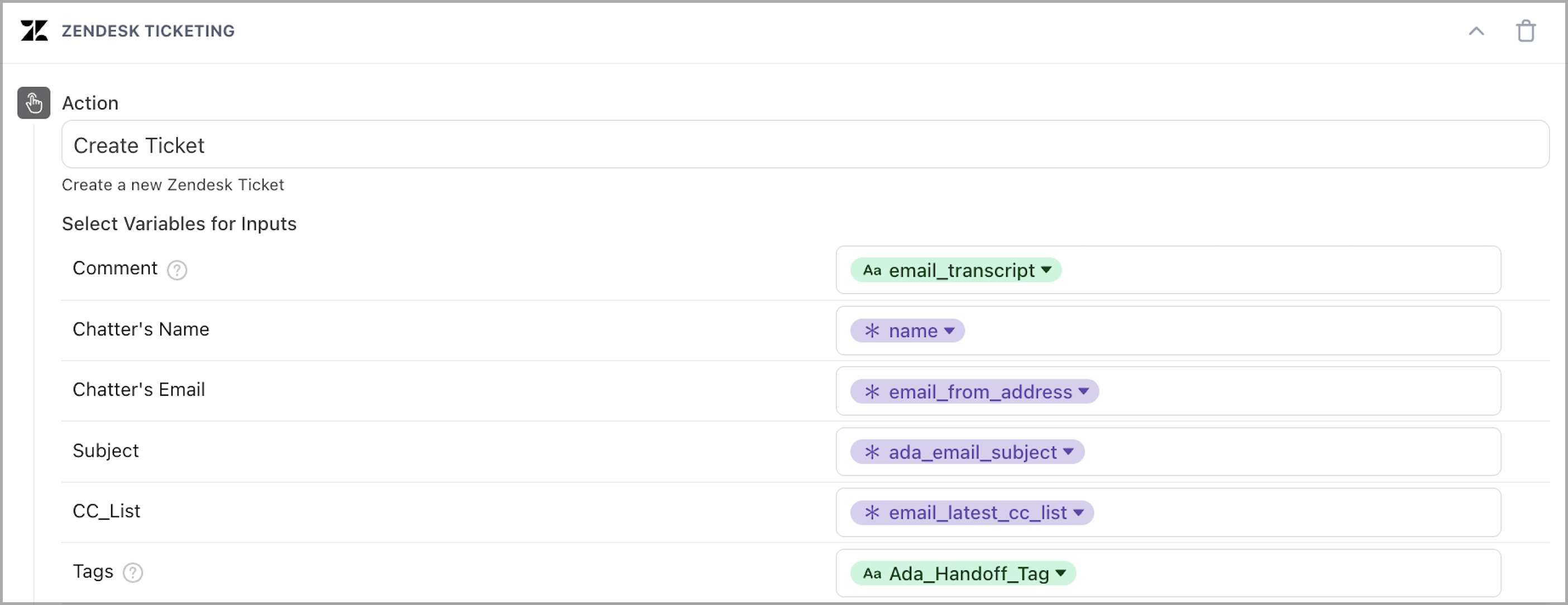Image resolution: width=1568 pixels, height=605 pixels.
Task: Open the email_latest_cc_list variable dropdown arrow
Action: 1078,512
